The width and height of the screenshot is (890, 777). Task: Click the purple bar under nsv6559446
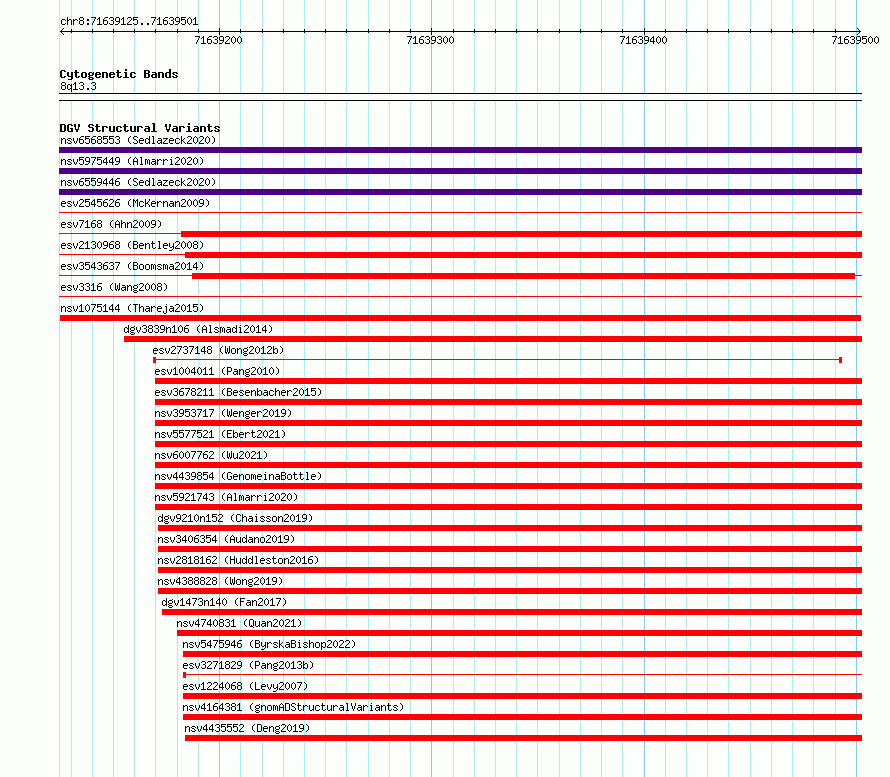[460, 192]
